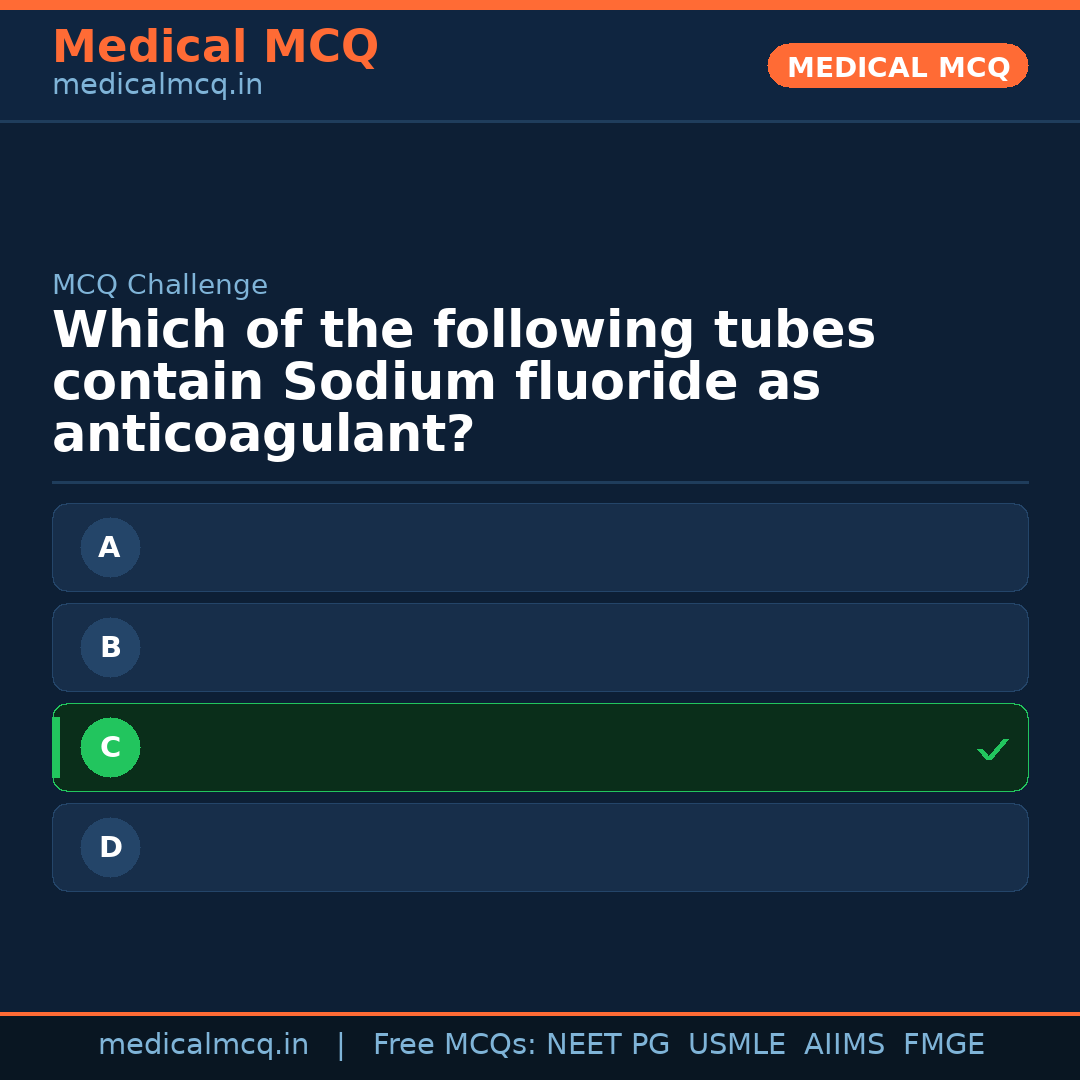This screenshot has height=1080, width=1080.
Task: Open medicalmcq.in link in the footer
Action: [x=203, y=1045]
